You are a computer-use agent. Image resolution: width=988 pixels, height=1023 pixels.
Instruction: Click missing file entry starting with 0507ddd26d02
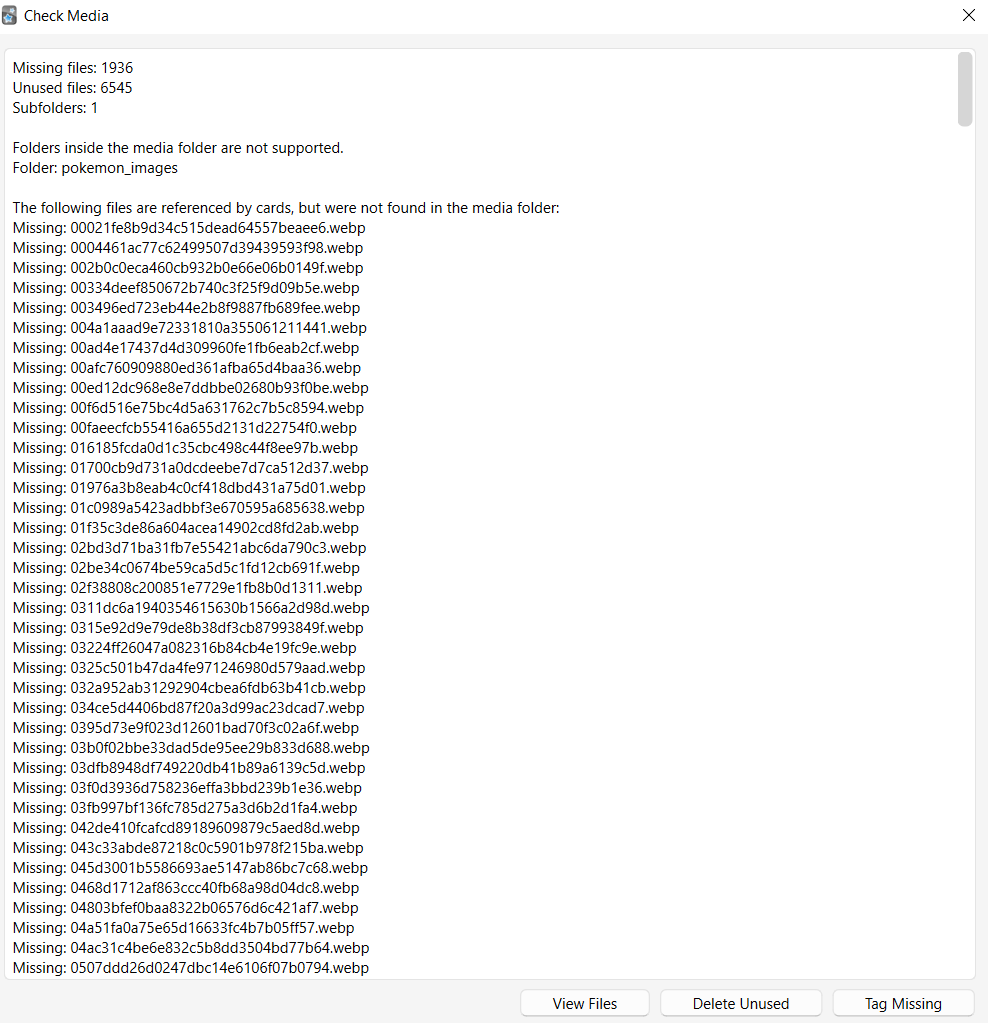[x=191, y=968]
